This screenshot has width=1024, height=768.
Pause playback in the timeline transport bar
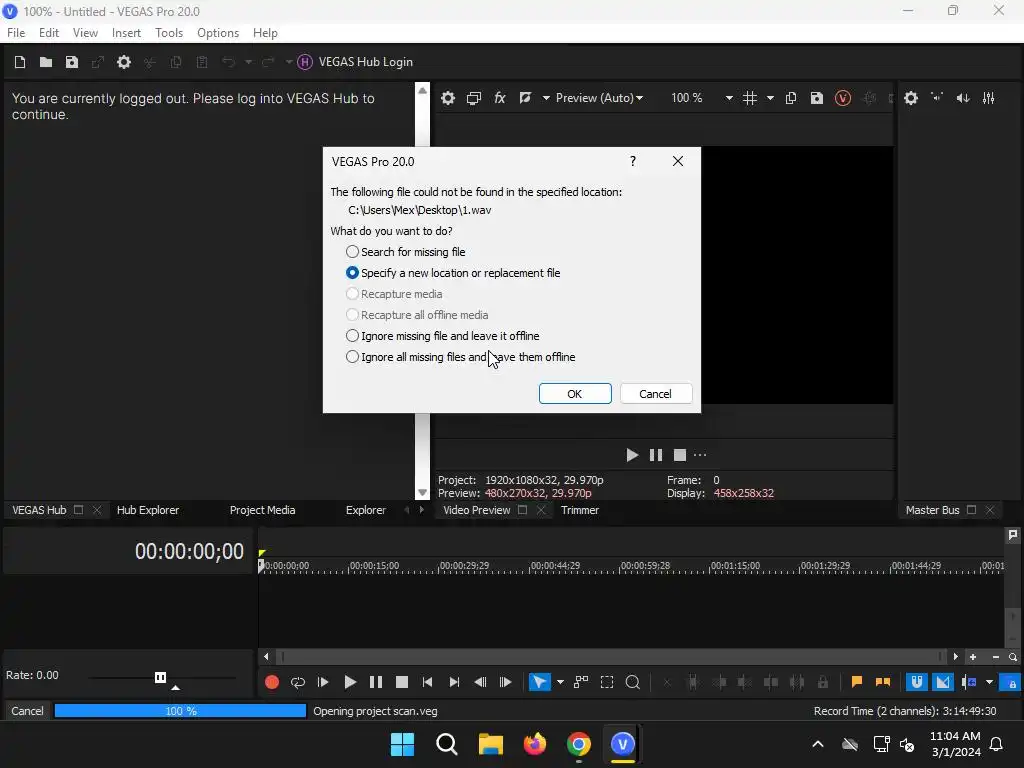376,682
